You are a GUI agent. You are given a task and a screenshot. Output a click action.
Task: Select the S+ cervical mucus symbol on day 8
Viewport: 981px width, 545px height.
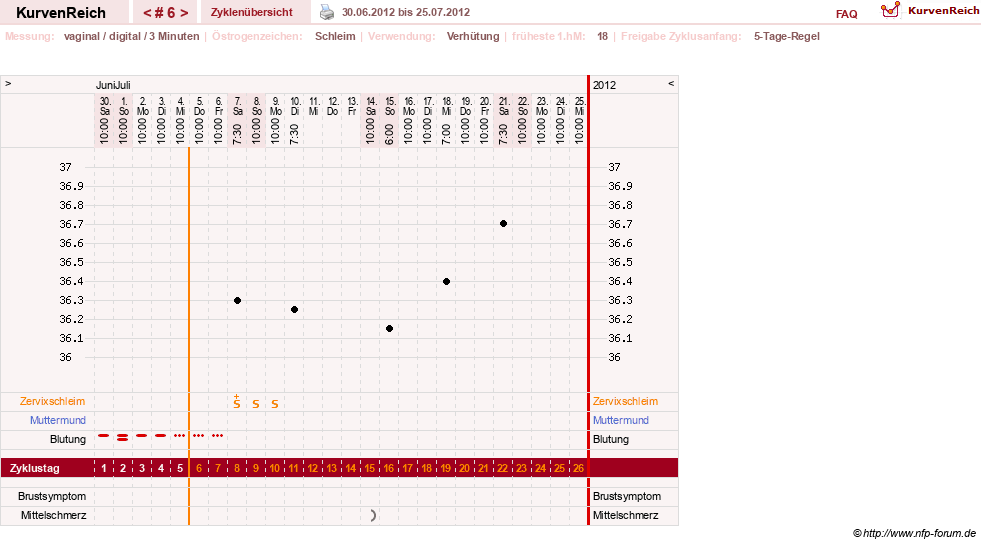[x=236, y=402]
